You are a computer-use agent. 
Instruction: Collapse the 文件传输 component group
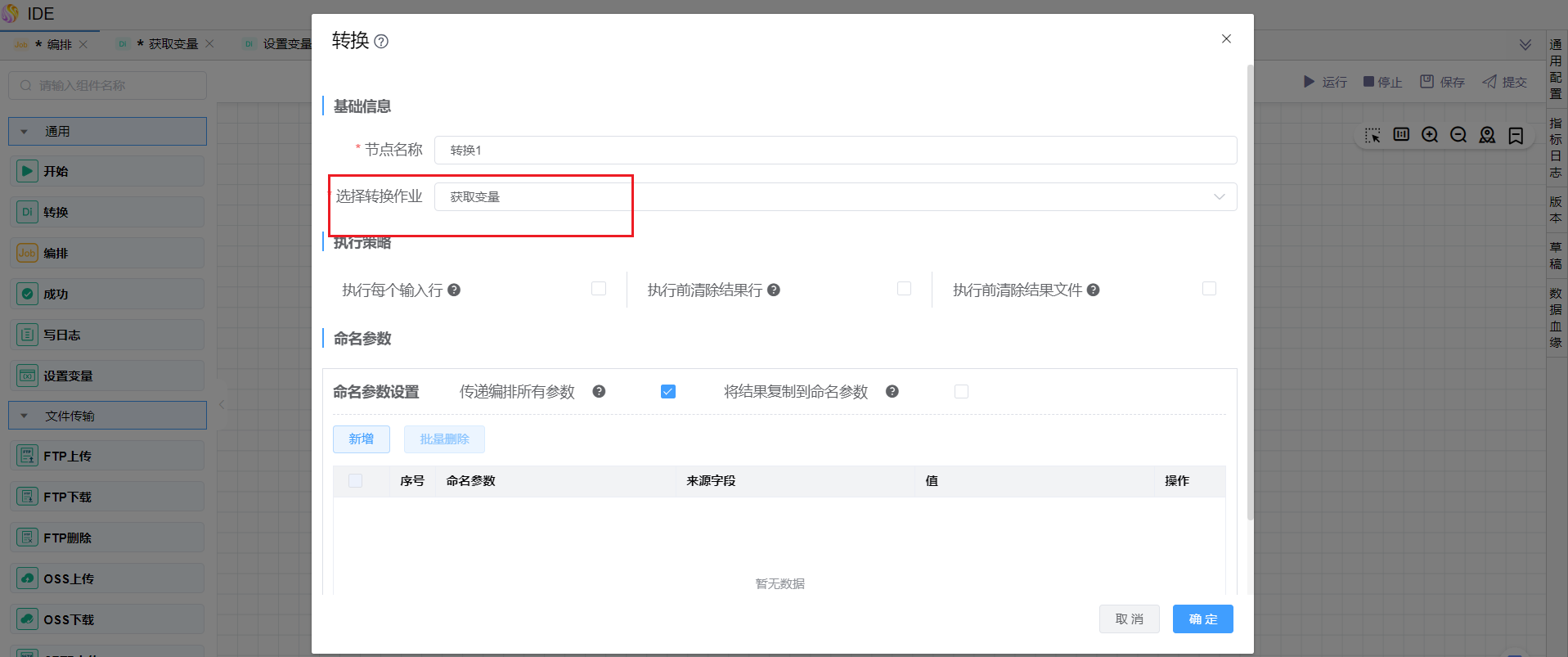click(25, 416)
